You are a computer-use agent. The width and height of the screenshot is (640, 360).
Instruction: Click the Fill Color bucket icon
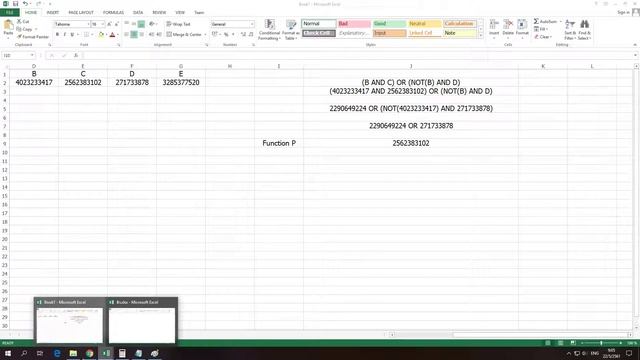click(x=101, y=35)
